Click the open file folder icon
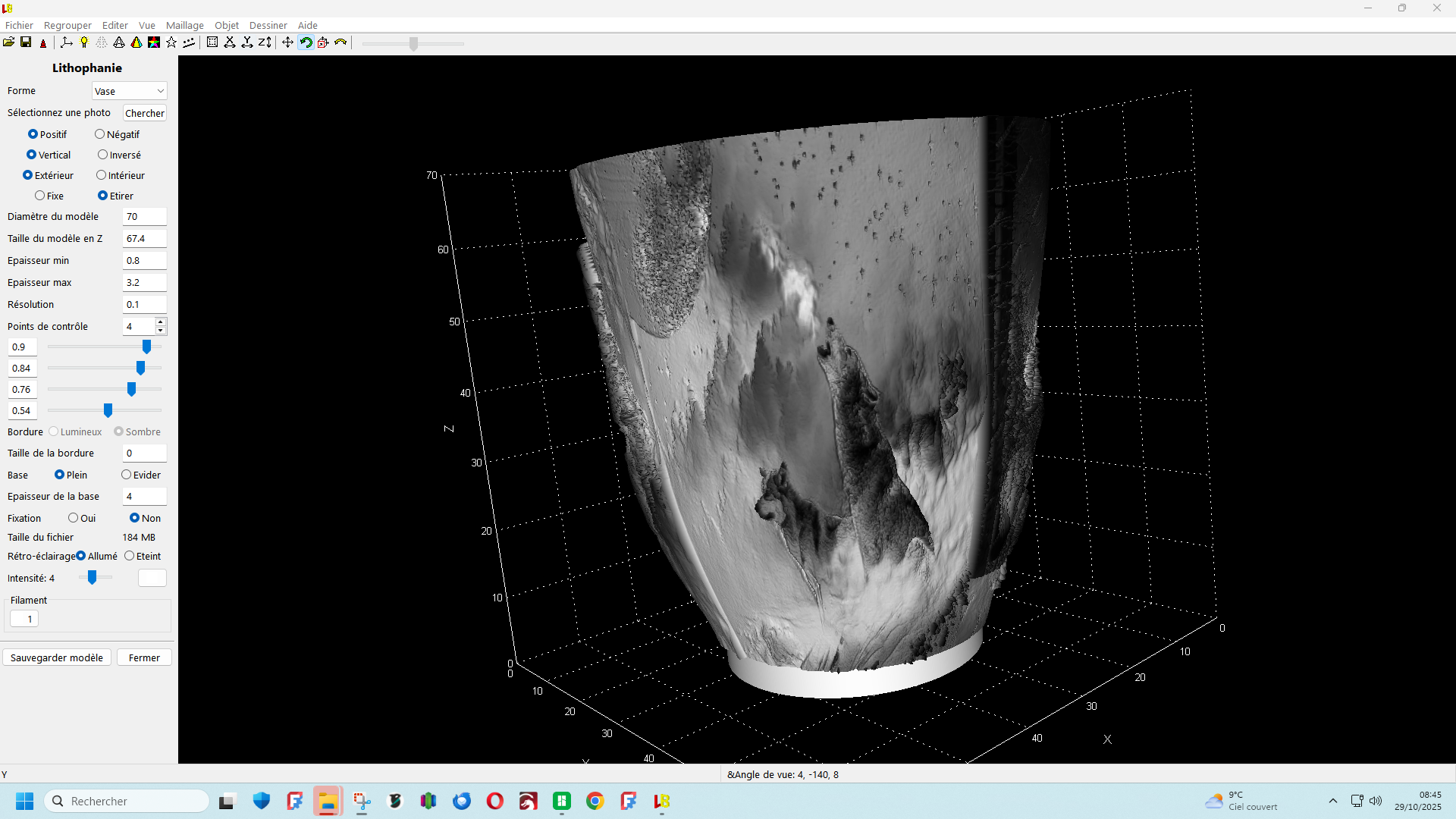 tap(8, 42)
